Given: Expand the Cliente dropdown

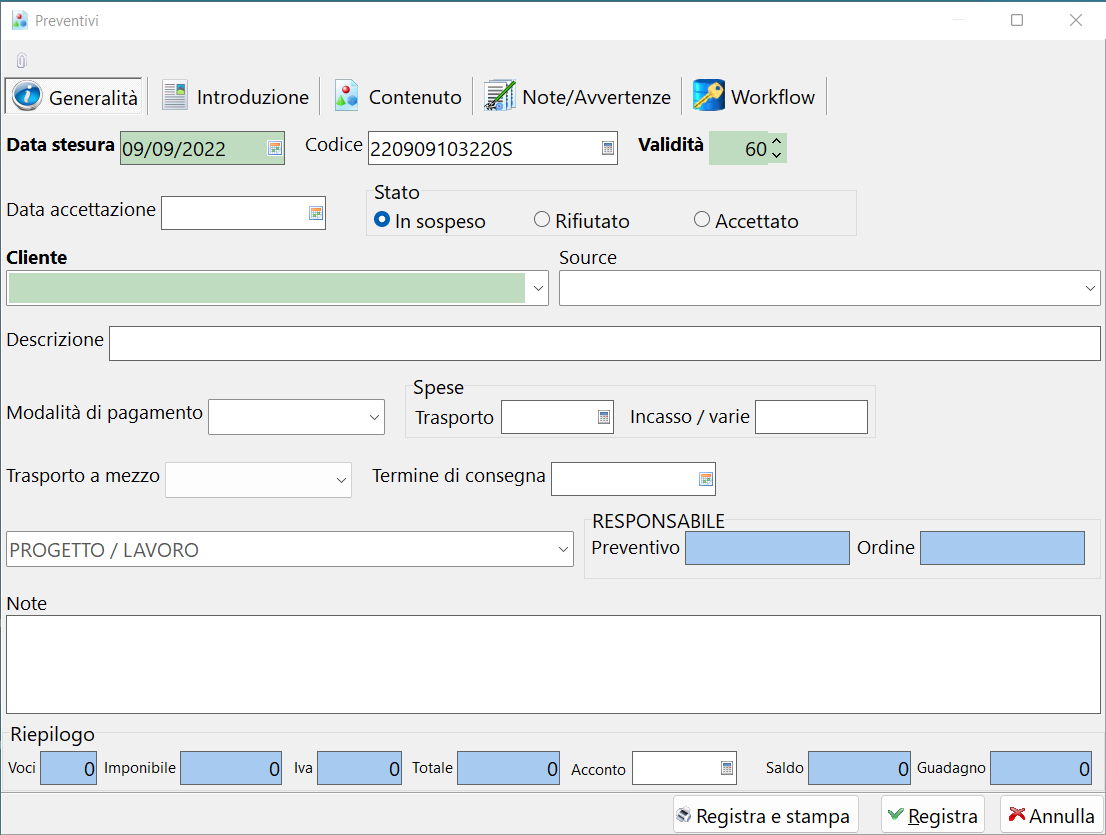Looking at the screenshot, I should [x=538, y=289].
